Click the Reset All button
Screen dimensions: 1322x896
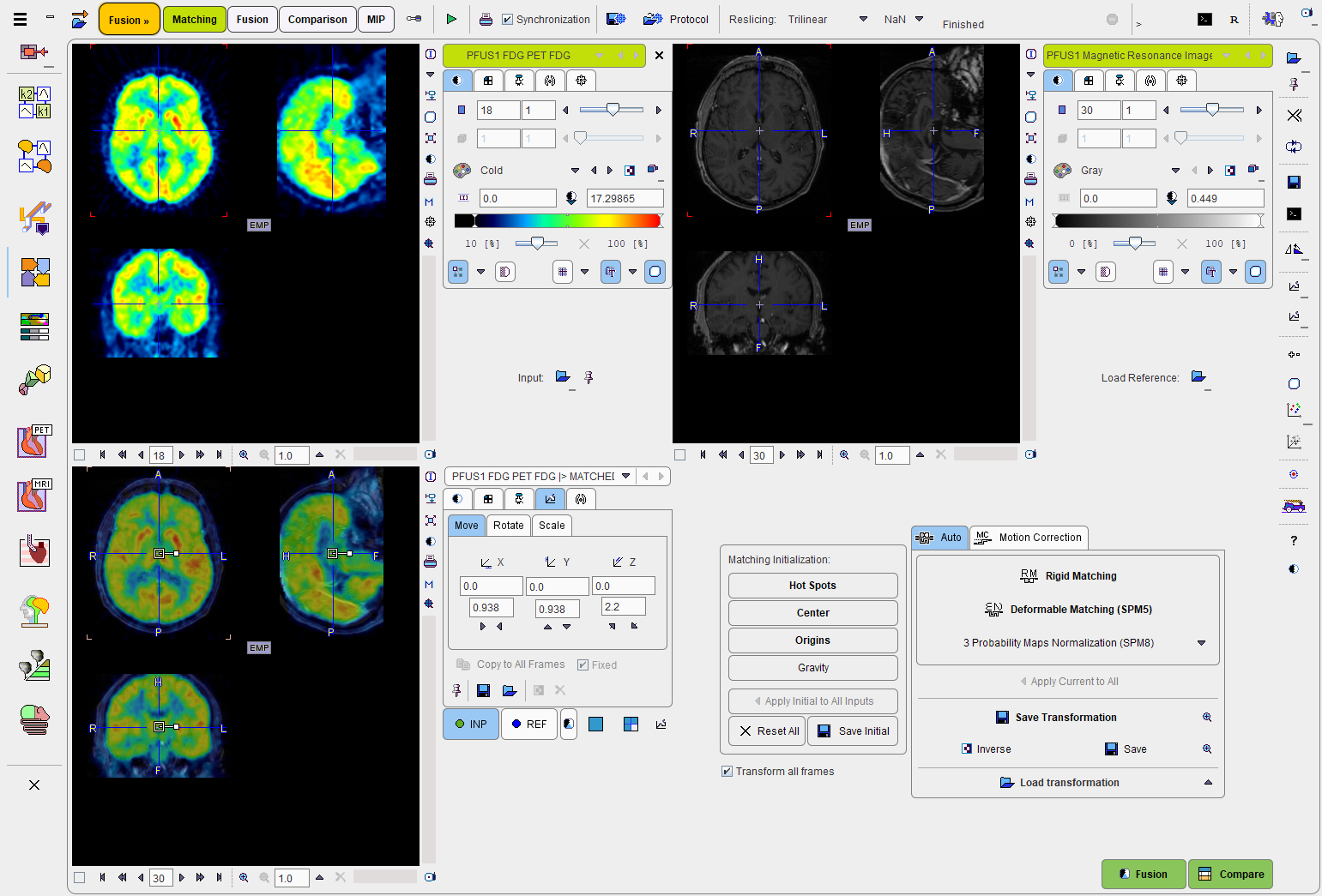pos(767,731)
